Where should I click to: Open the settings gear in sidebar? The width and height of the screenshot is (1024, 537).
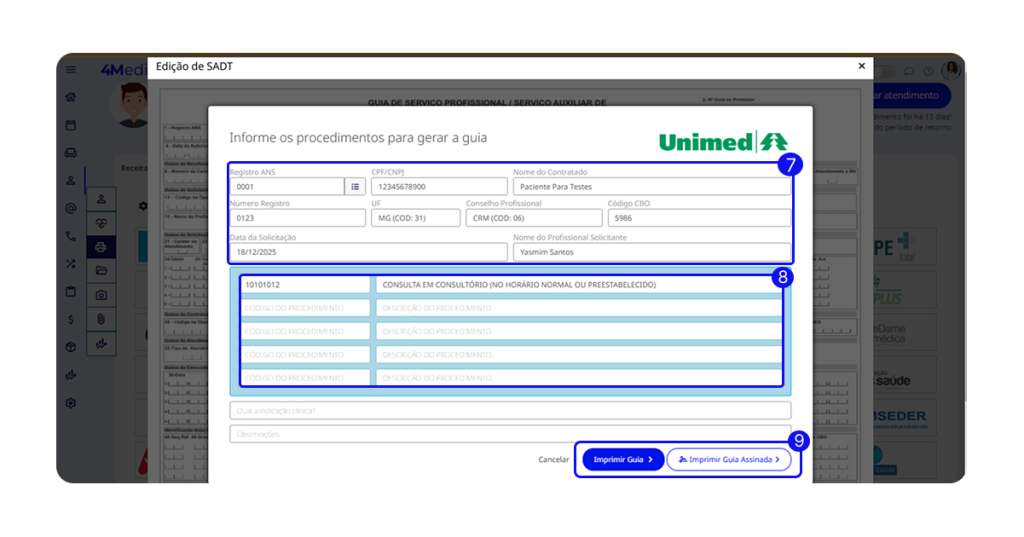click(x=71, y=403)
